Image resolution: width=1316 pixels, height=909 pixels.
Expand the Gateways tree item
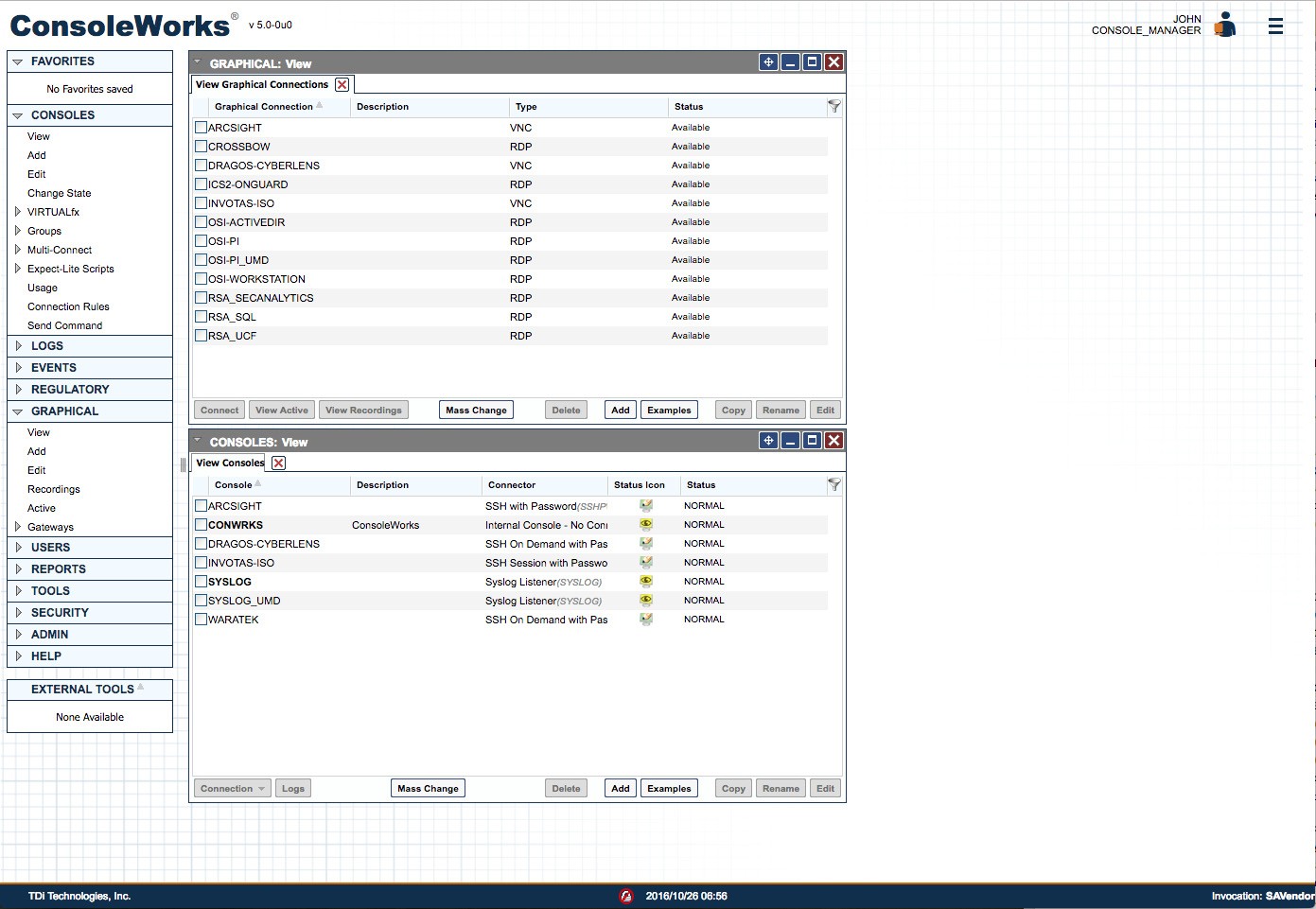(17, 527)
